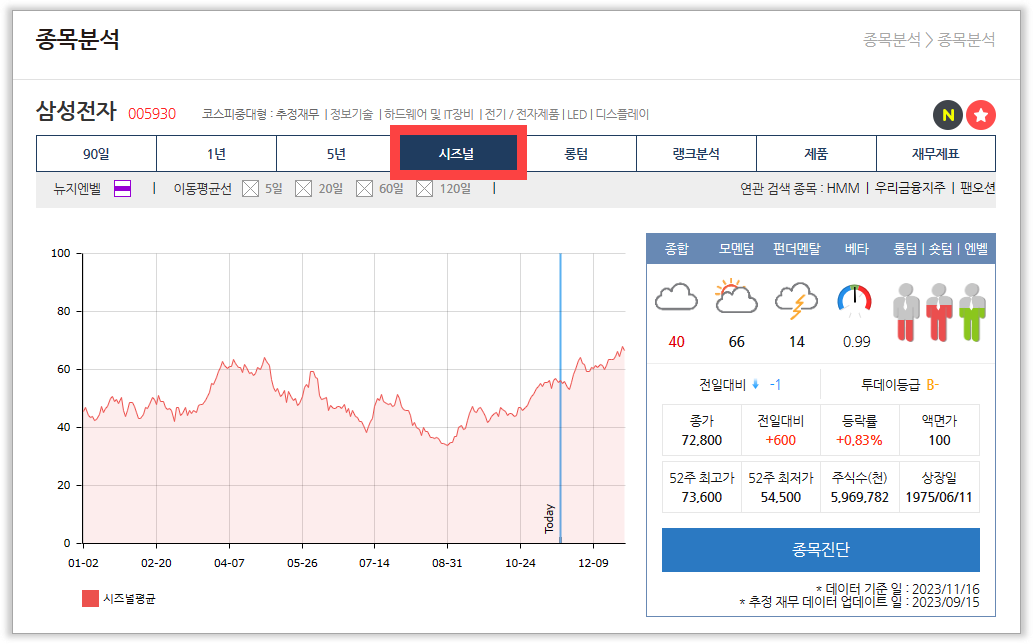Click the beta gauge dial icon

pos(855,298)
